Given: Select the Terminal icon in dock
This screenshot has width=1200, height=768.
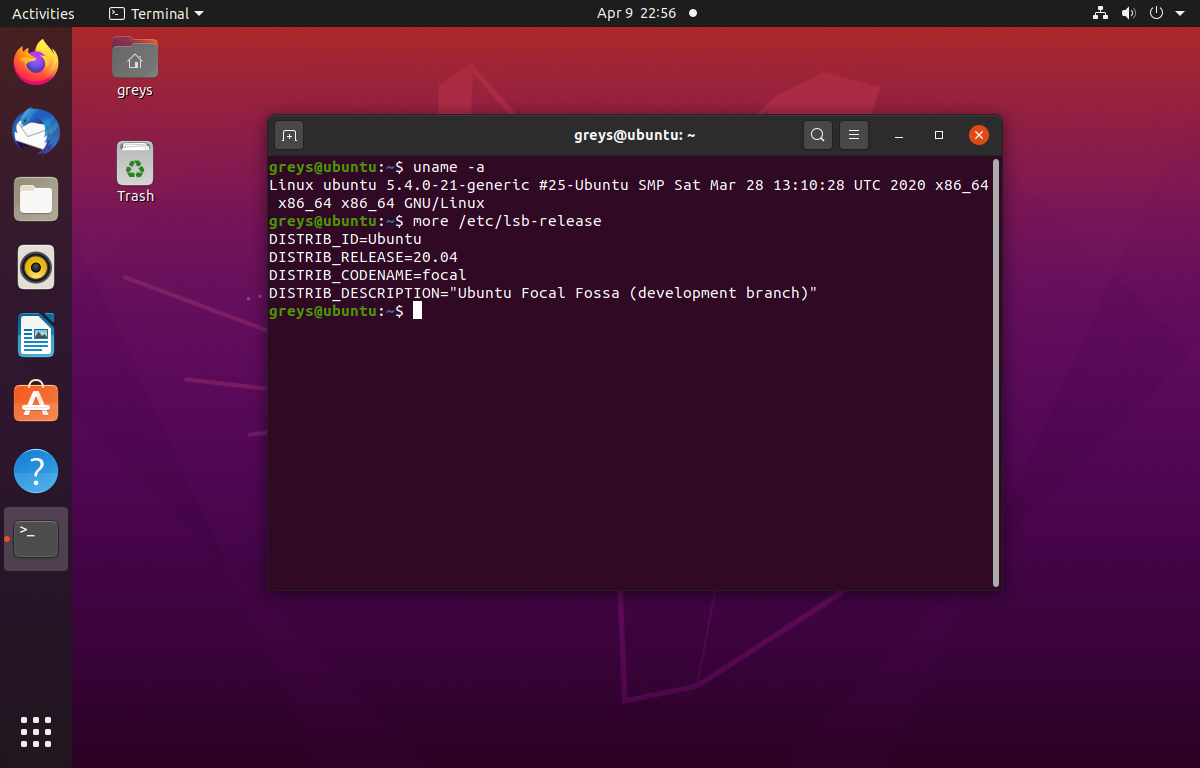Looking at the screenshot, I should [36, 539].
